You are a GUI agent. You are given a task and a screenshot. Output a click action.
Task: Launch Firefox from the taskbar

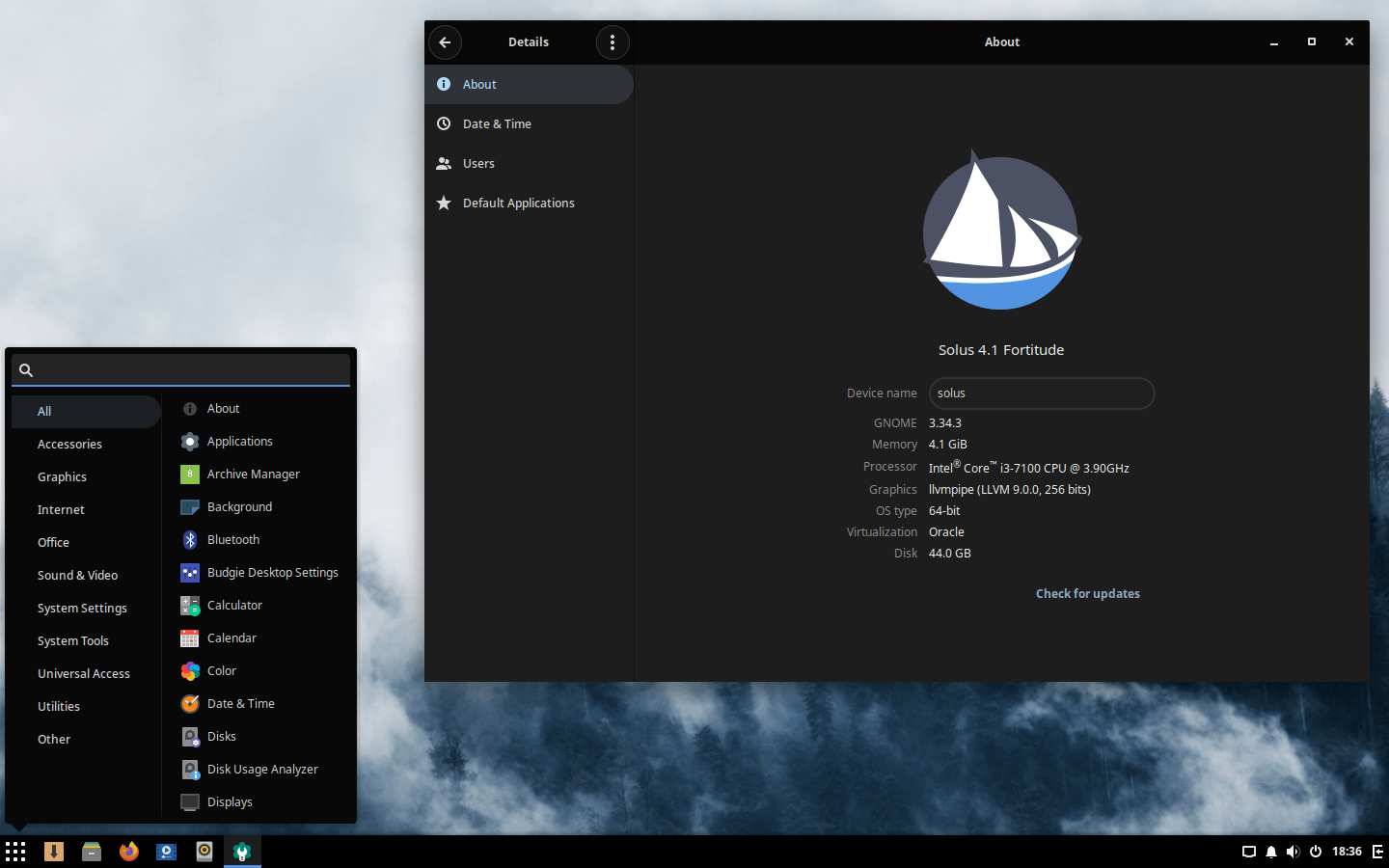tap(129, 852)
